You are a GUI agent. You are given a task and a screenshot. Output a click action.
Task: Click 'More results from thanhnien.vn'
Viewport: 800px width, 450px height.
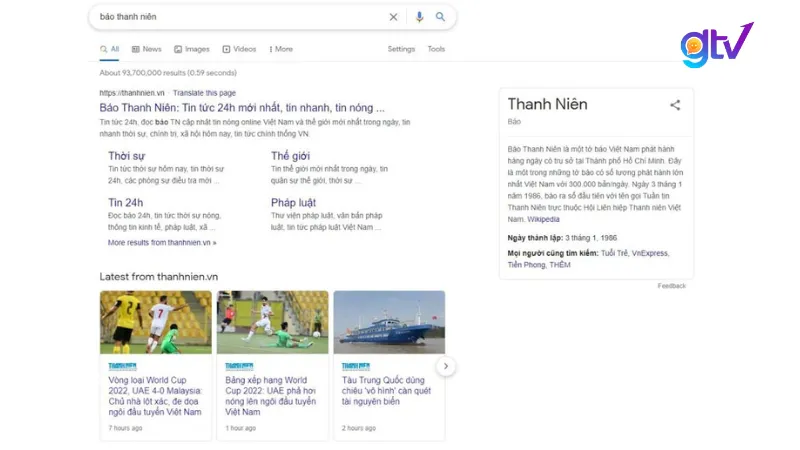point(162,242)
